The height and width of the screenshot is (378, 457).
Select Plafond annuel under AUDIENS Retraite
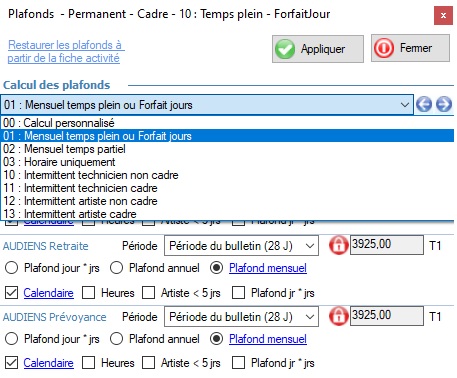(116, 268)
